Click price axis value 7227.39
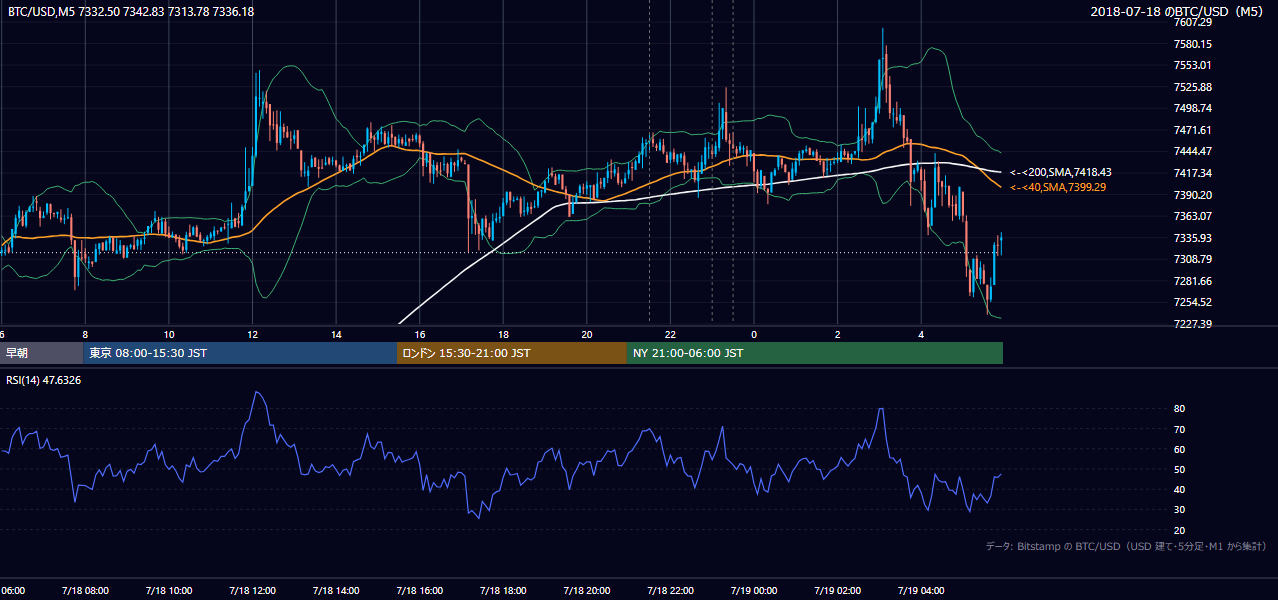This screenshot has width=1278, height=600. pyautogui.click(x=1193, y=324)
